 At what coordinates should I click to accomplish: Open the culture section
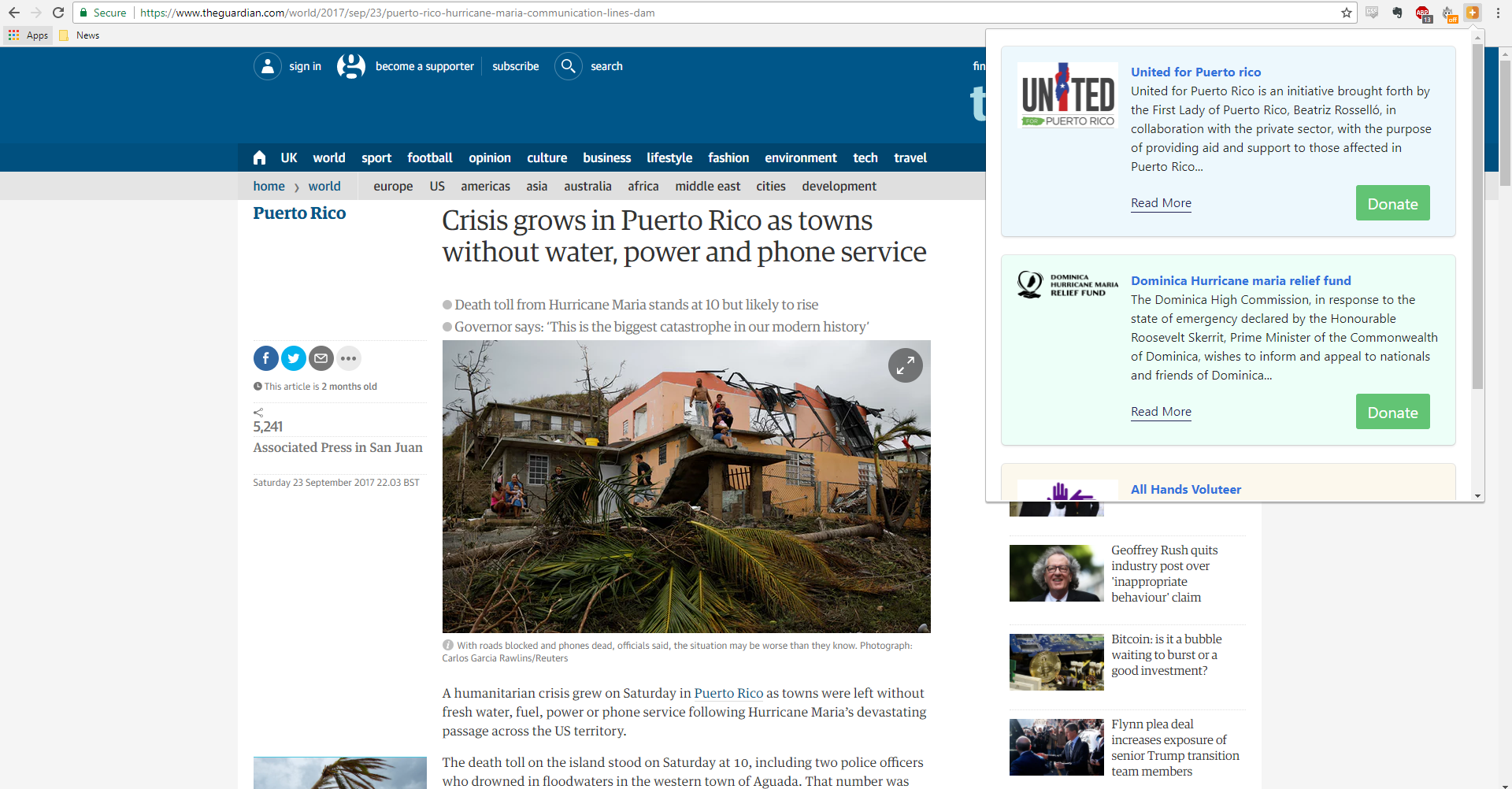click(x=547, y=157)
